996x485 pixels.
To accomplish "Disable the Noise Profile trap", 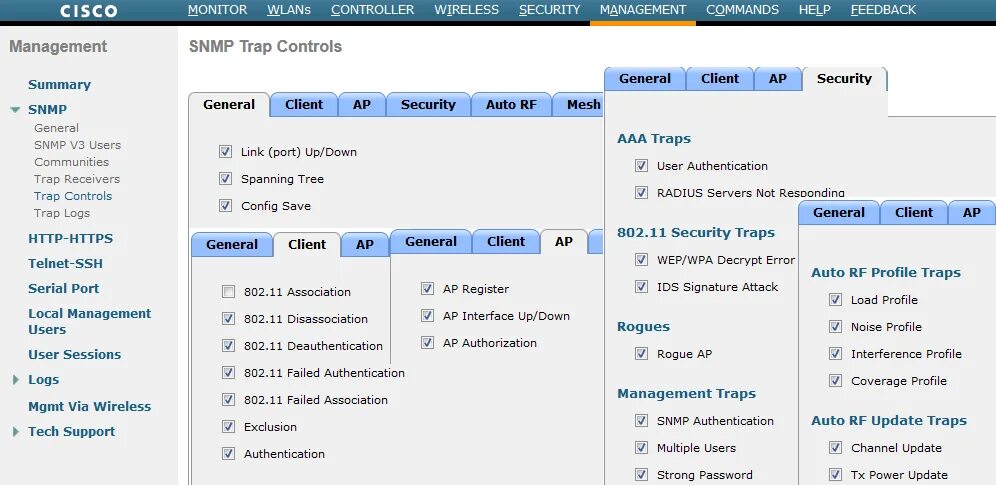I will point(835,327).
